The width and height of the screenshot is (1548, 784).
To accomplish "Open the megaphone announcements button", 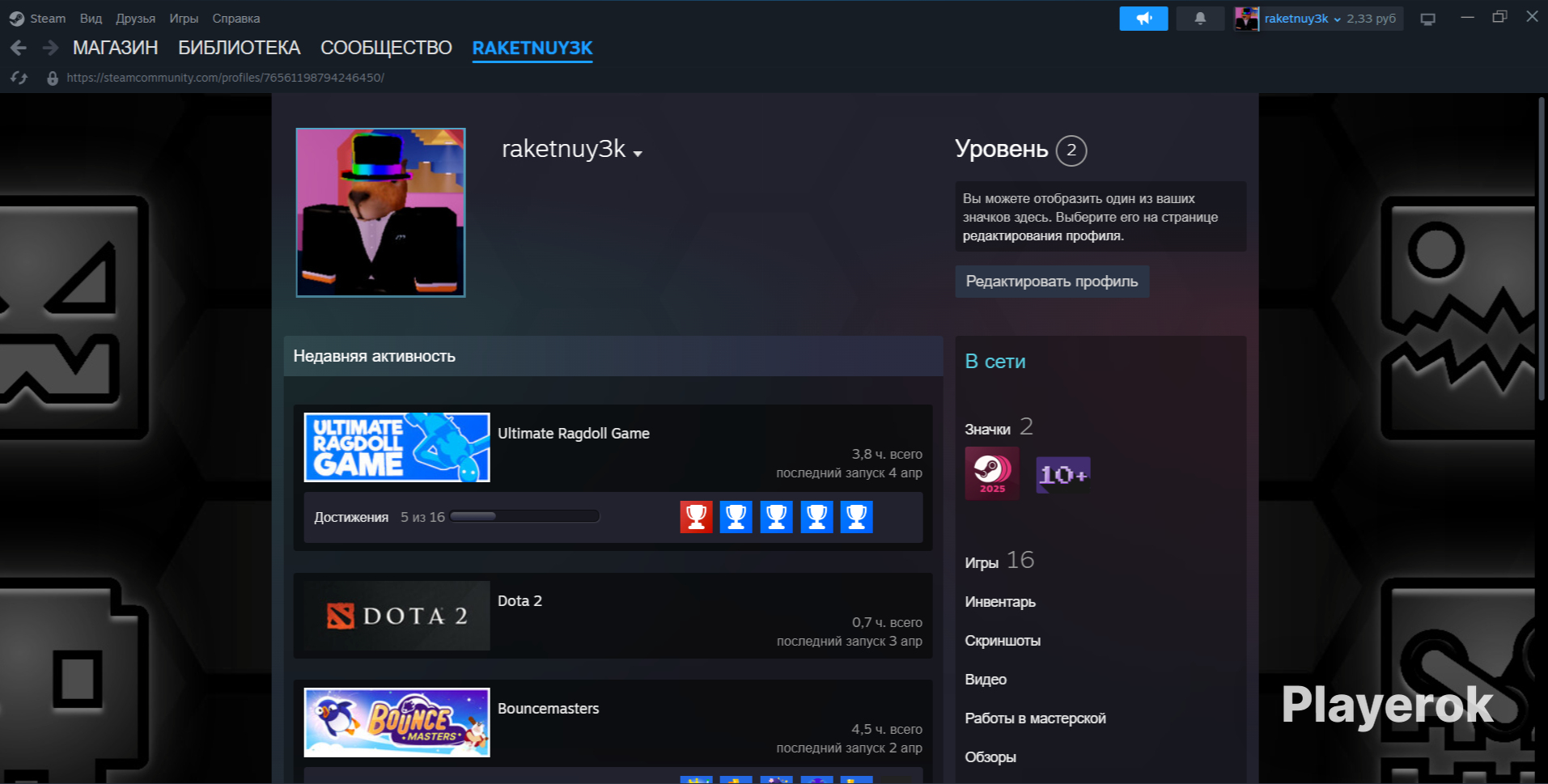I will pos(1143,19).
